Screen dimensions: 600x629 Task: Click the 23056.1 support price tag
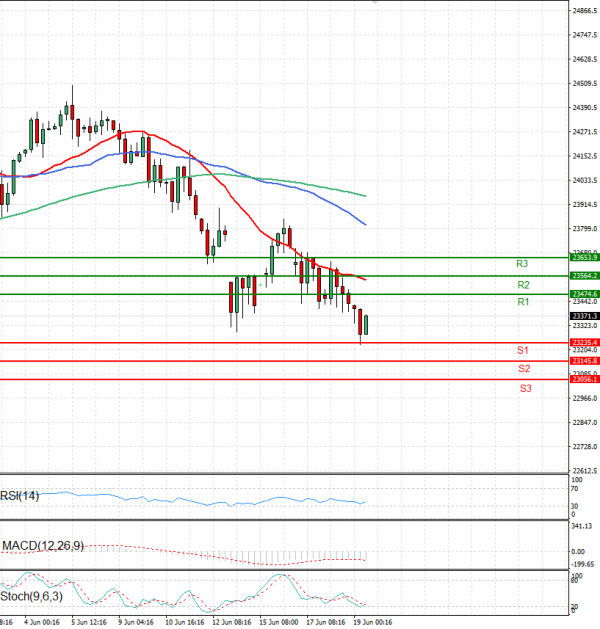585,379
